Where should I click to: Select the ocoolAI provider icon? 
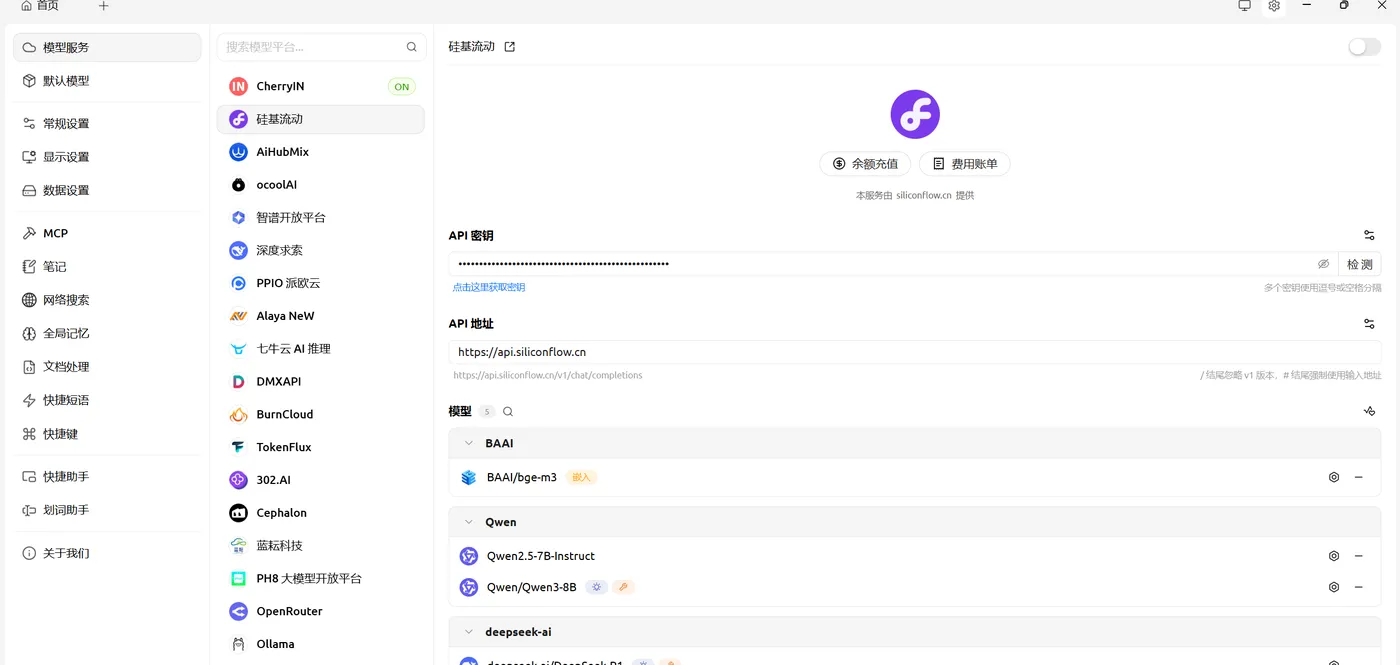pyautogui.click(x=238, y=185)
